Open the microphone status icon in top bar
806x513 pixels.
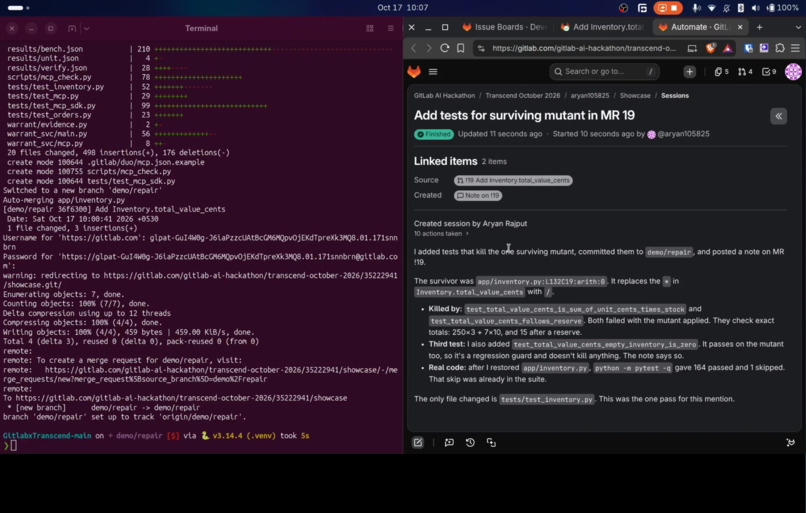tap(696, 8)
